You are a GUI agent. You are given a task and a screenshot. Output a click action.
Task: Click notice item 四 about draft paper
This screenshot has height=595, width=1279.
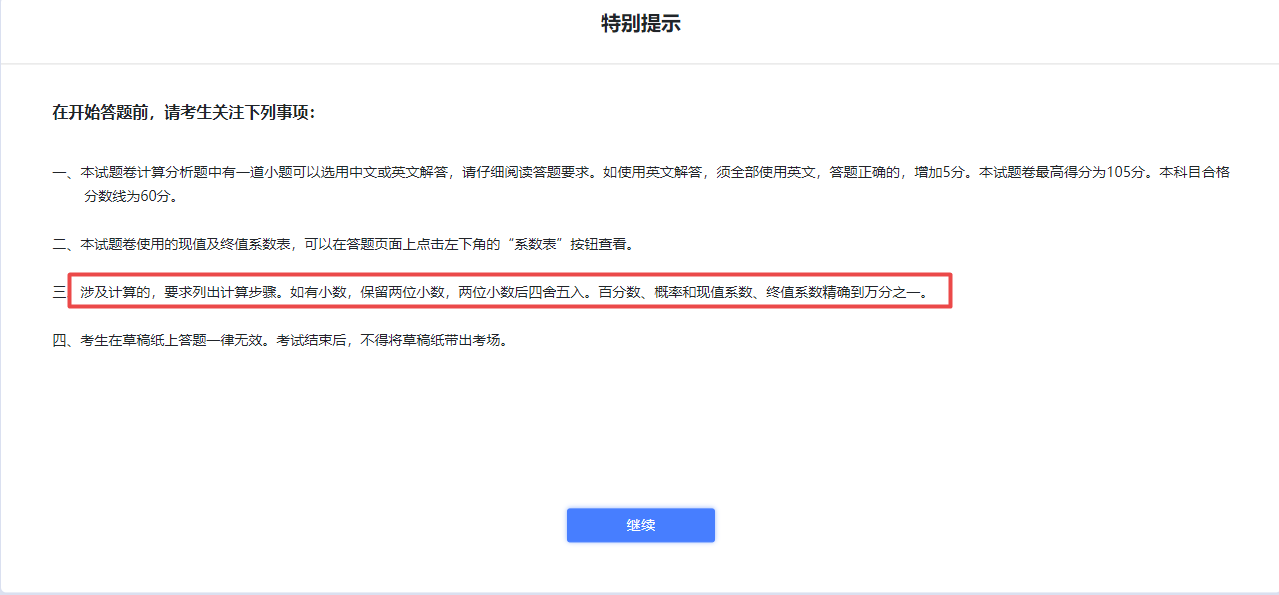click(x=289, y=338)
